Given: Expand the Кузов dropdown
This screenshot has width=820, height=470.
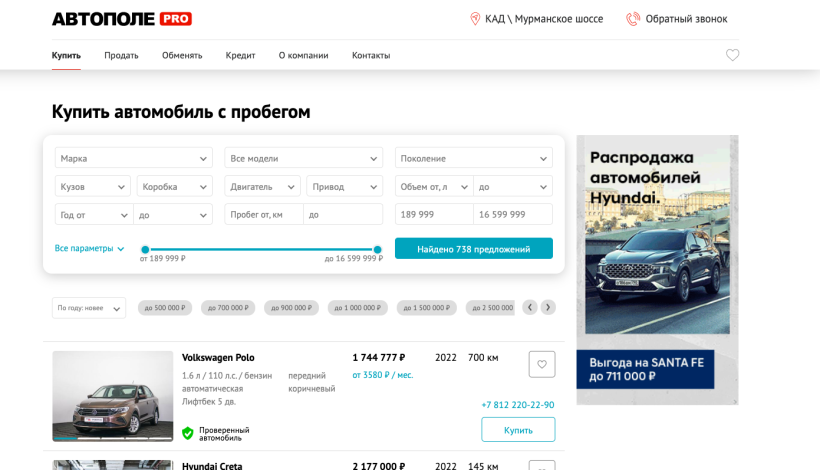Looking at the screenshot, I should pyautogui.click(x=93, y=186).
